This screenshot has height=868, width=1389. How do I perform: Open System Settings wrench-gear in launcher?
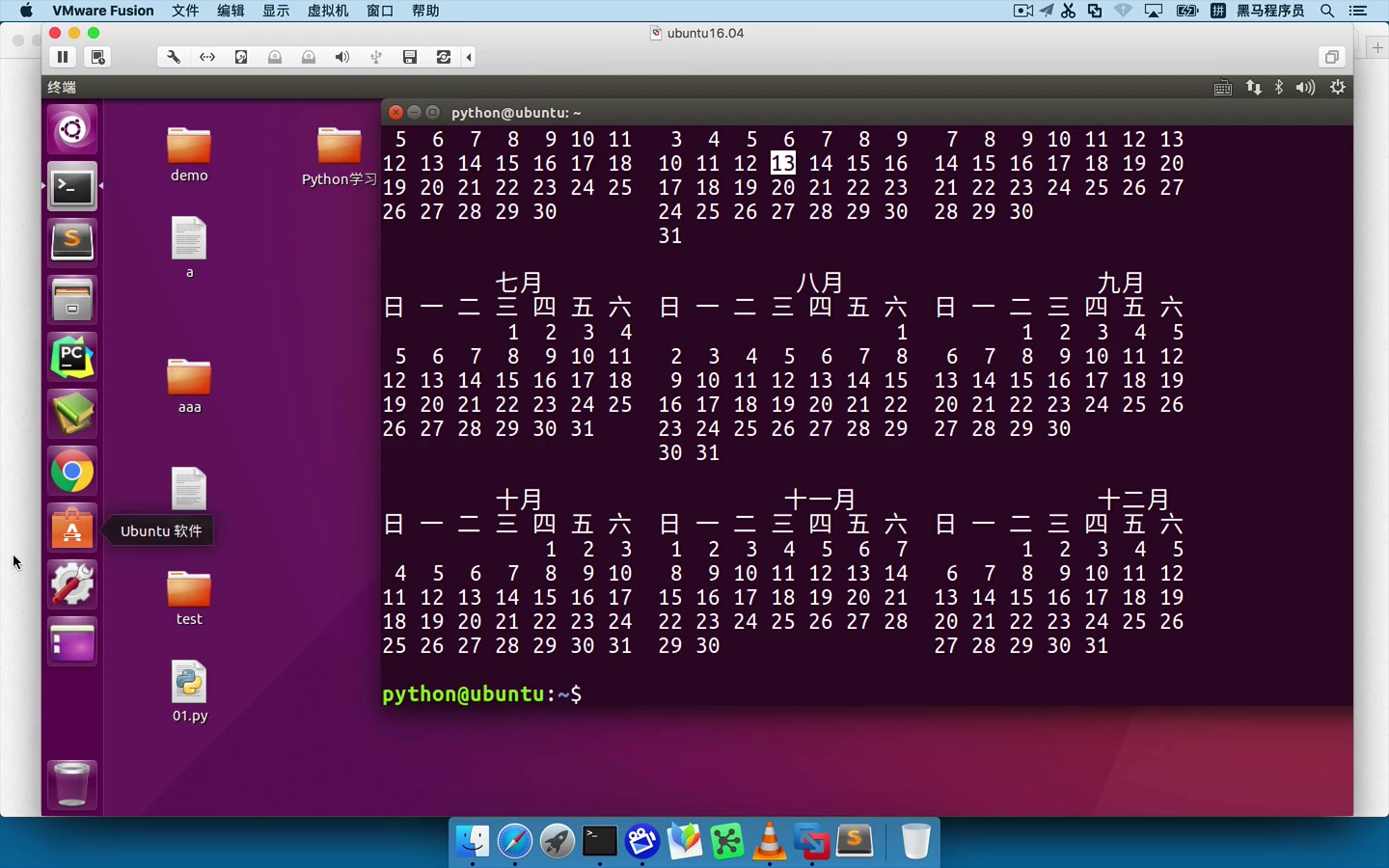[72, 584]
